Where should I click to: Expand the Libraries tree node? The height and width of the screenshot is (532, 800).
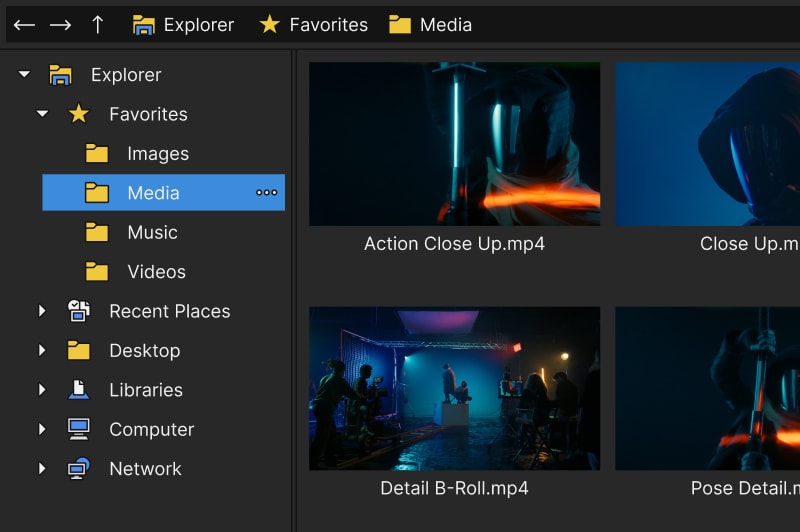coord(42,390)
